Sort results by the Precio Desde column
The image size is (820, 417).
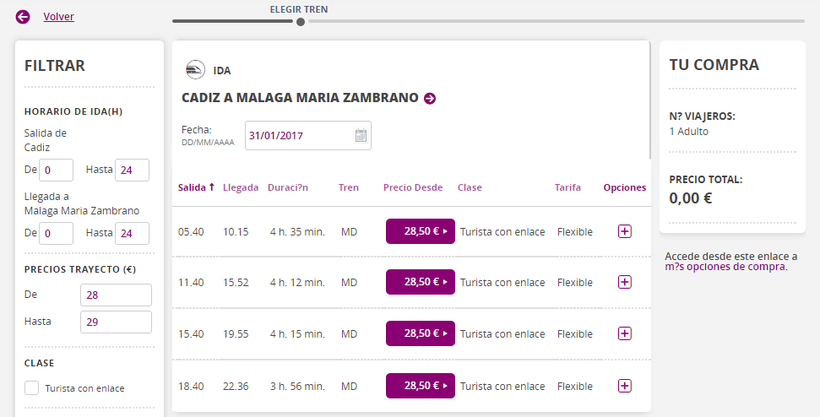(x=412, y=187)
